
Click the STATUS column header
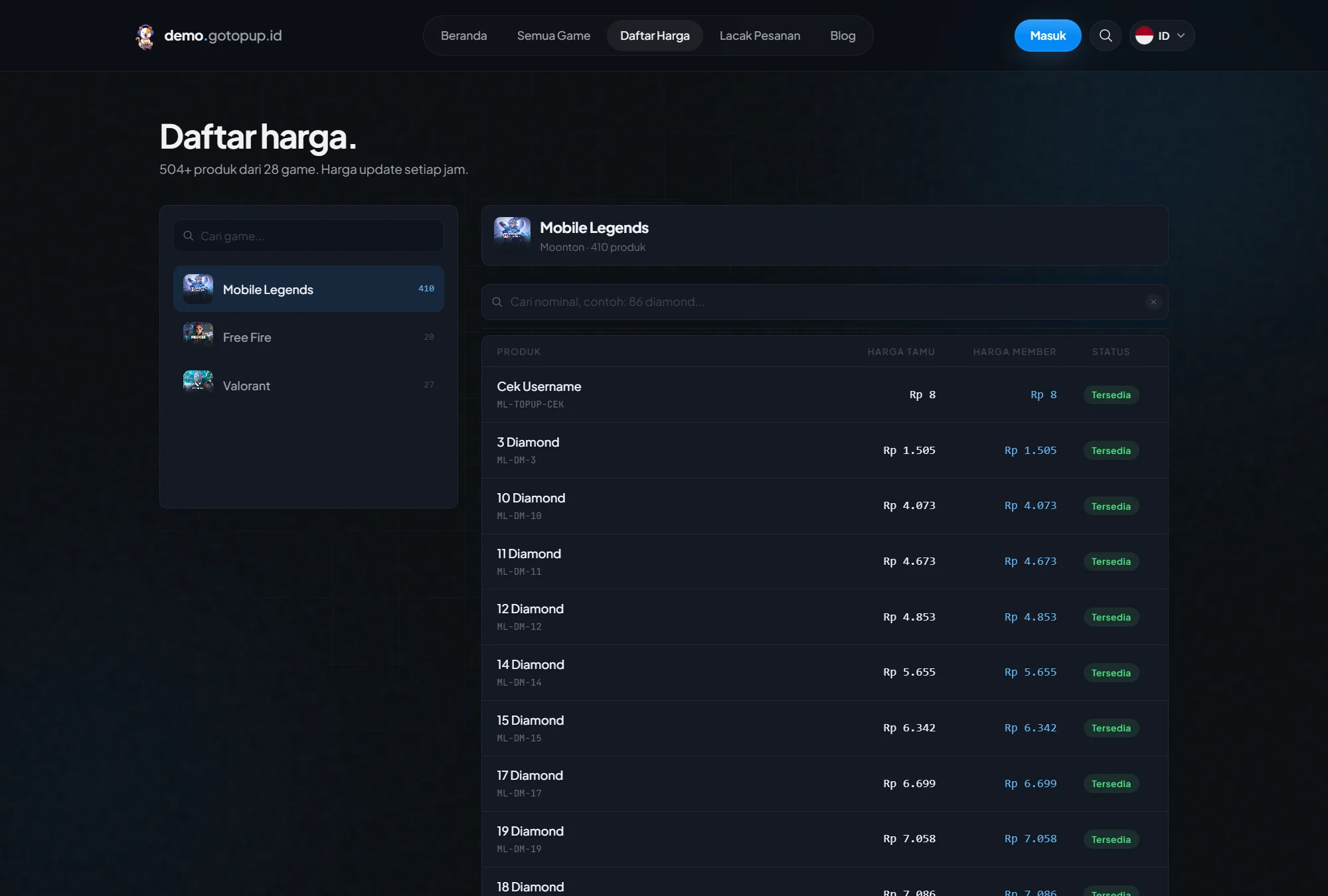point(1111,352)
